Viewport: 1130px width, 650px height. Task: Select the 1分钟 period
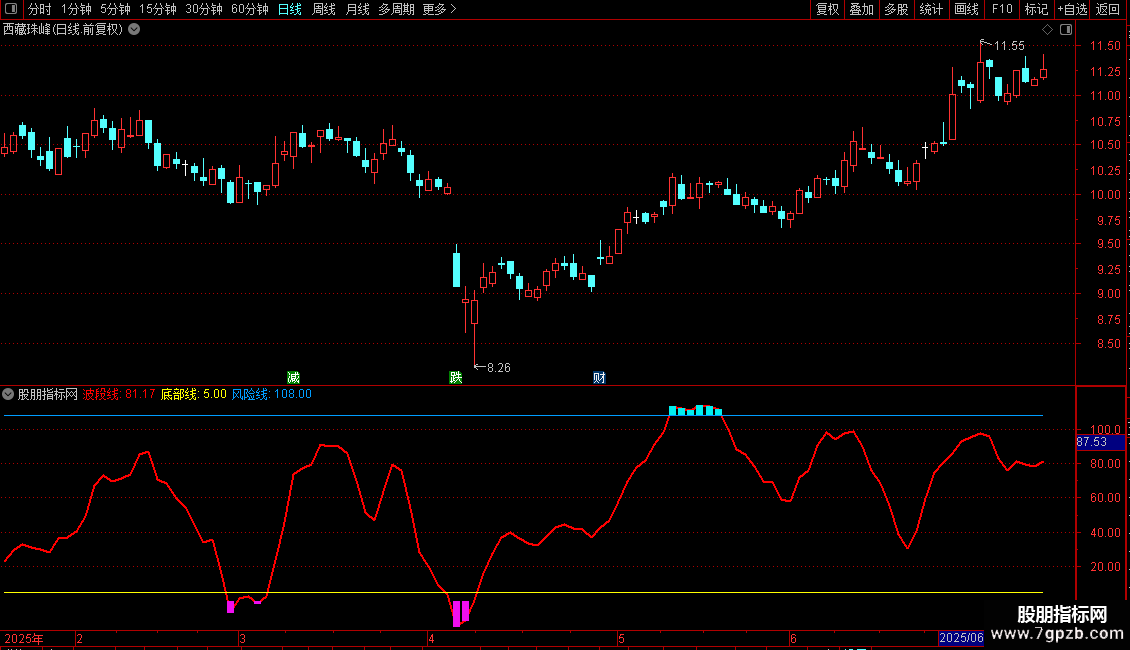76,9
